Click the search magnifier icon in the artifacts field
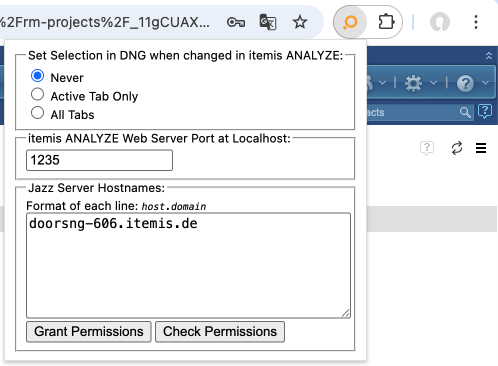498x366 pixels. (x=465, y=112)
